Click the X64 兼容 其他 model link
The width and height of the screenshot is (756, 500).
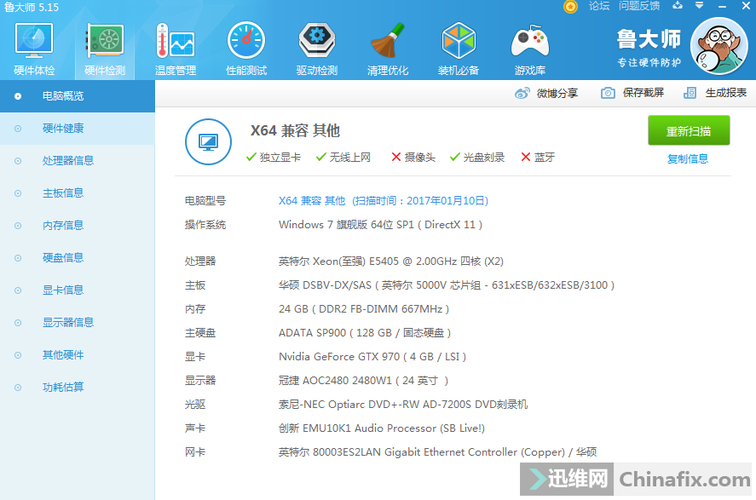pos(383,201)
